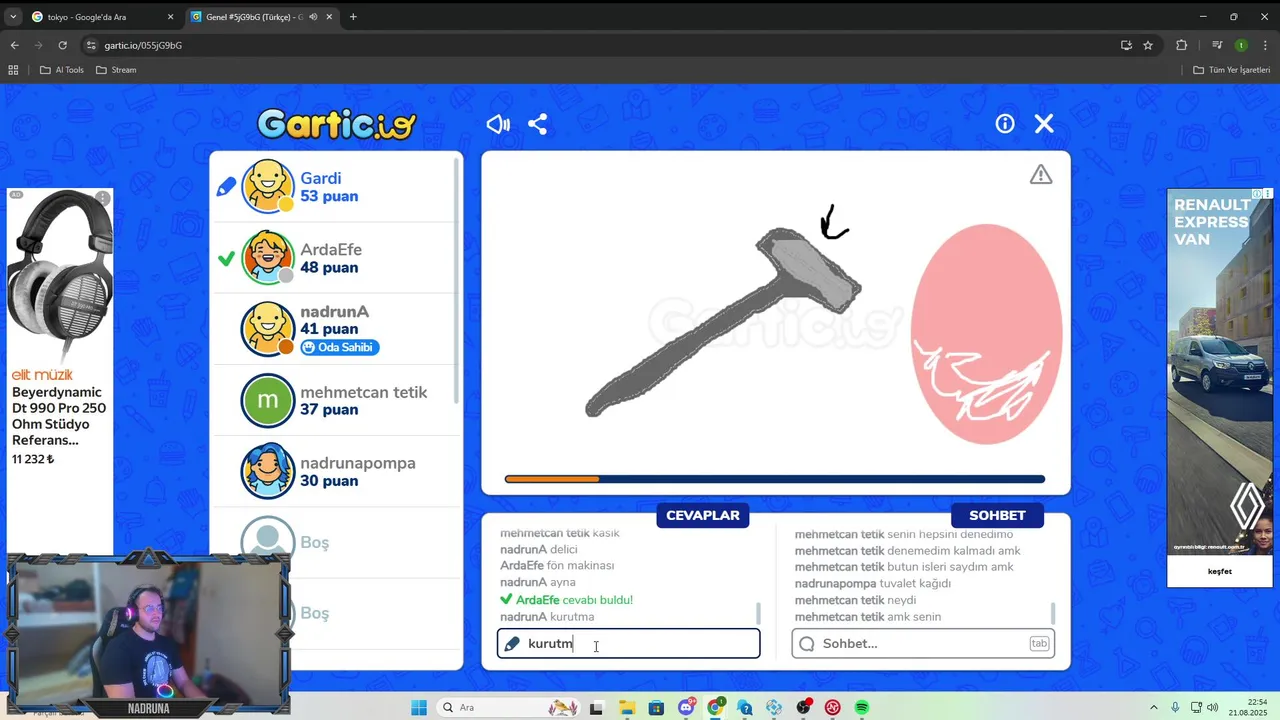The image size is (1280, 720).
Task: Mute the Gartic game sound speaker icon
Action: coord(498,124)
